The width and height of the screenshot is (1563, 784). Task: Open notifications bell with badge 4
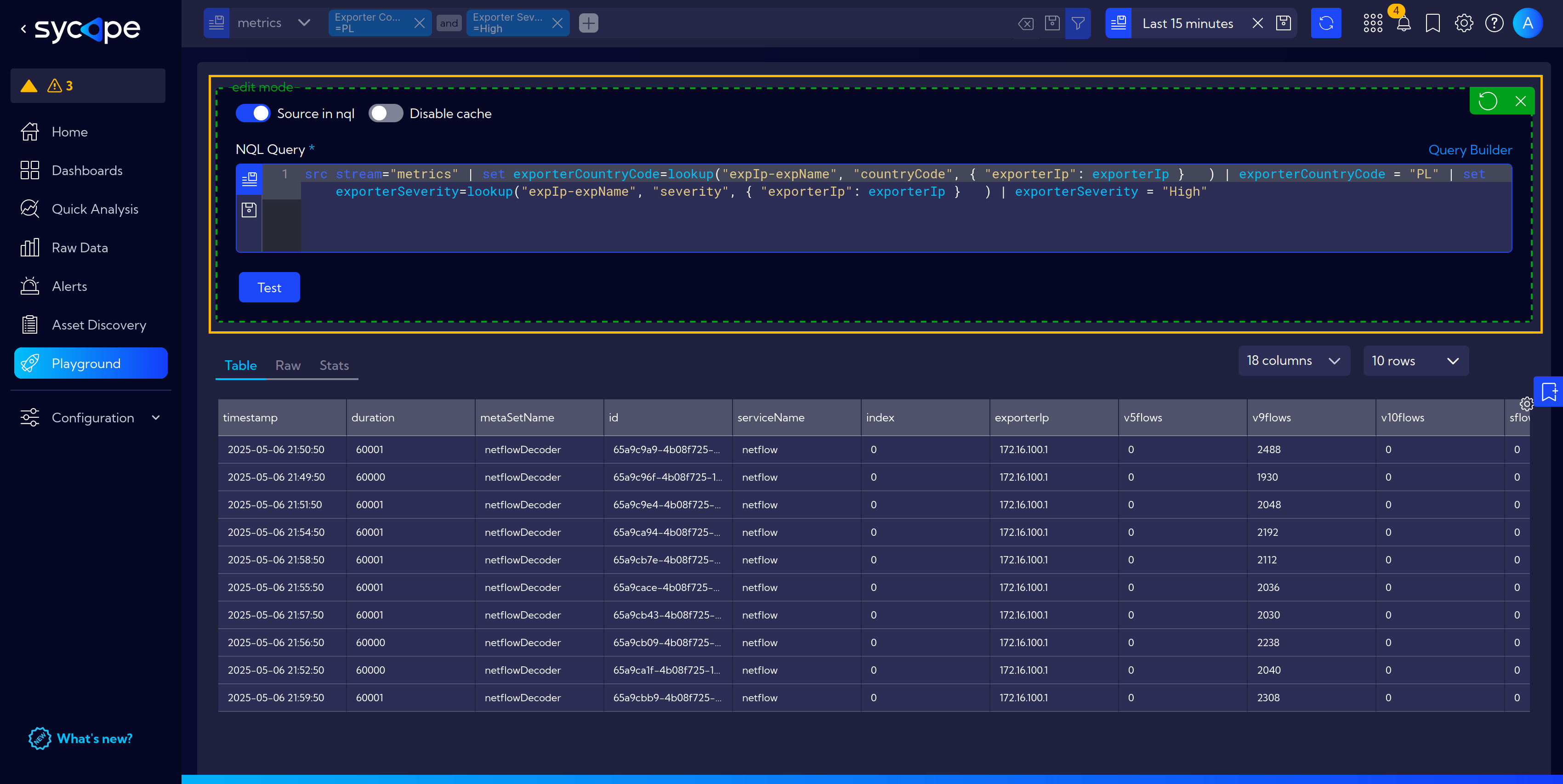click(1404, 23)
